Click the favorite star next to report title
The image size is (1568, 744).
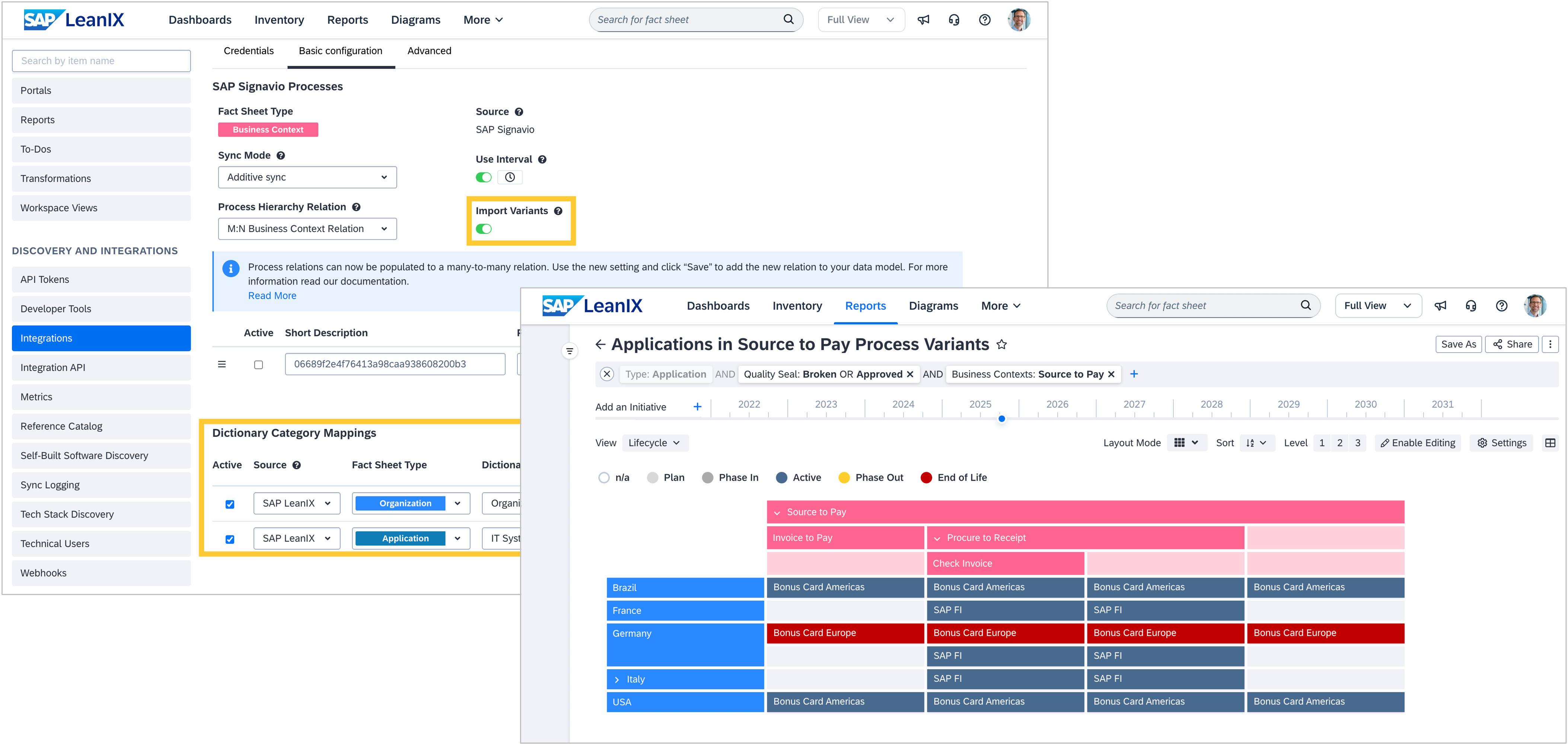click(x=1001, y=344)
